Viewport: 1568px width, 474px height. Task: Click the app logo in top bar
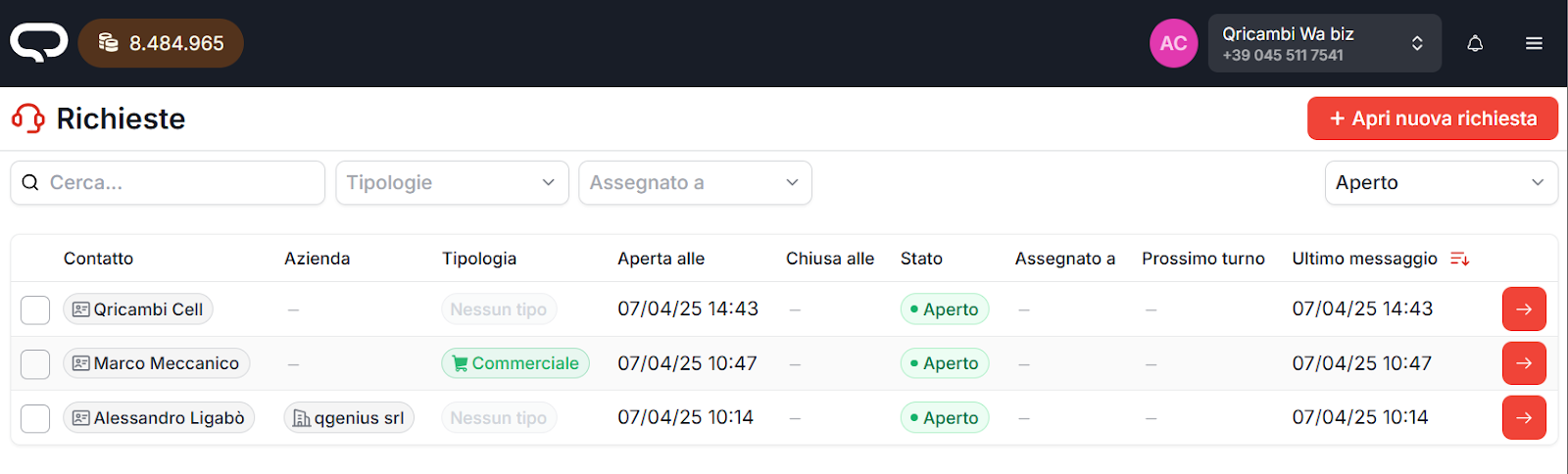point(39,43)
